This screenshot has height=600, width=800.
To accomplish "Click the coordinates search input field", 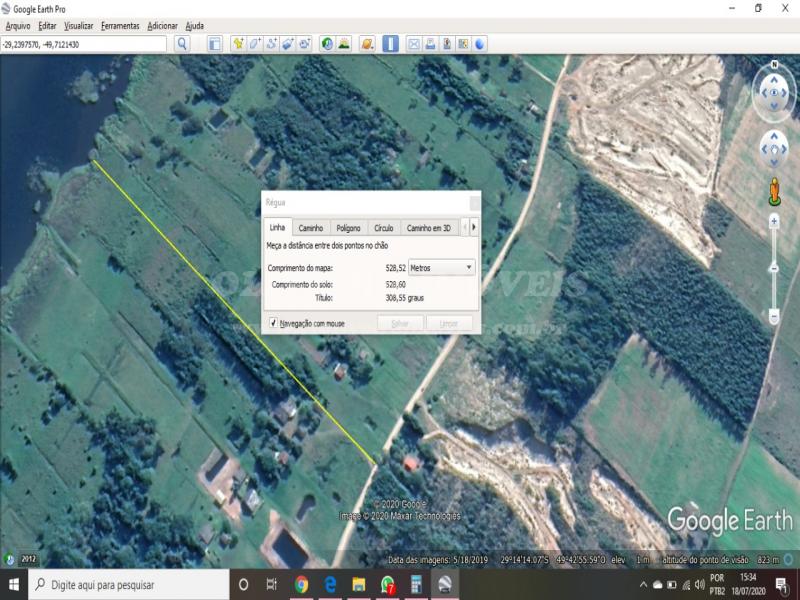I will (84, 44).
